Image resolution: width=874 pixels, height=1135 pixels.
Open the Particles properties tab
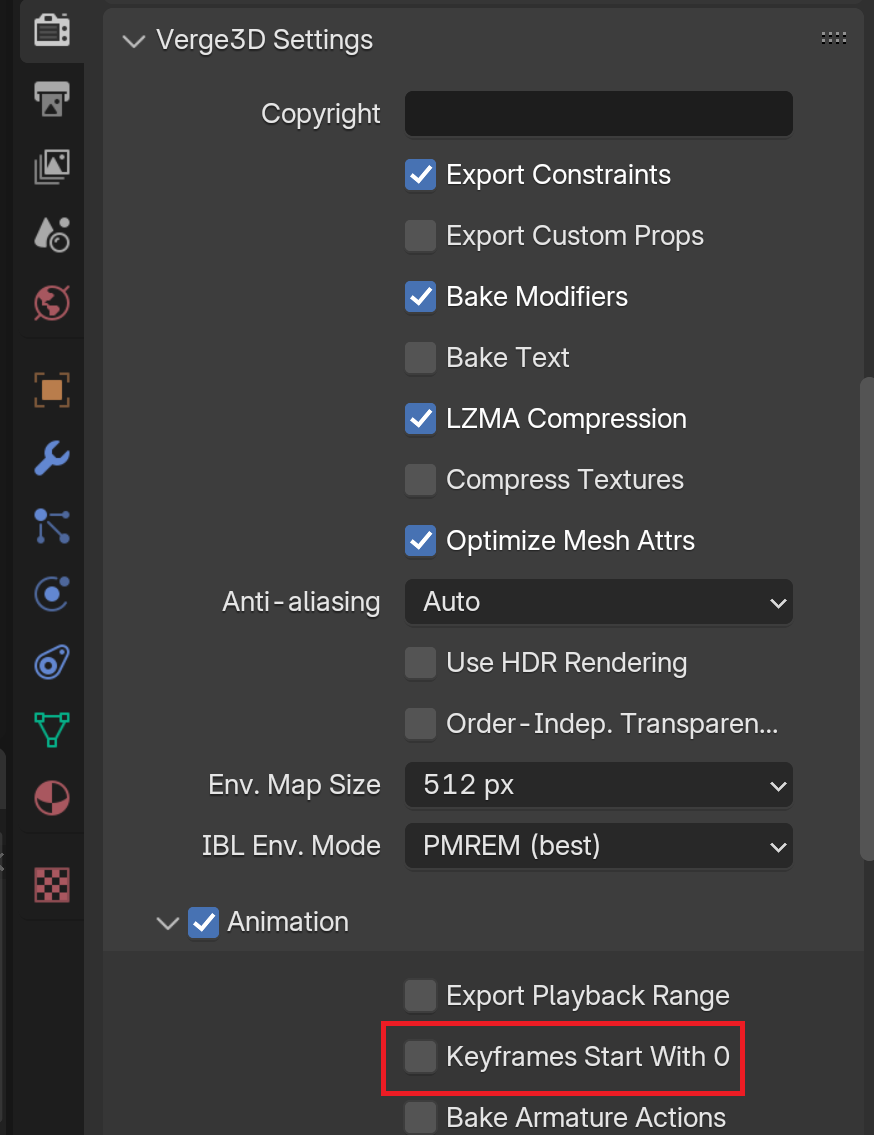52,526
